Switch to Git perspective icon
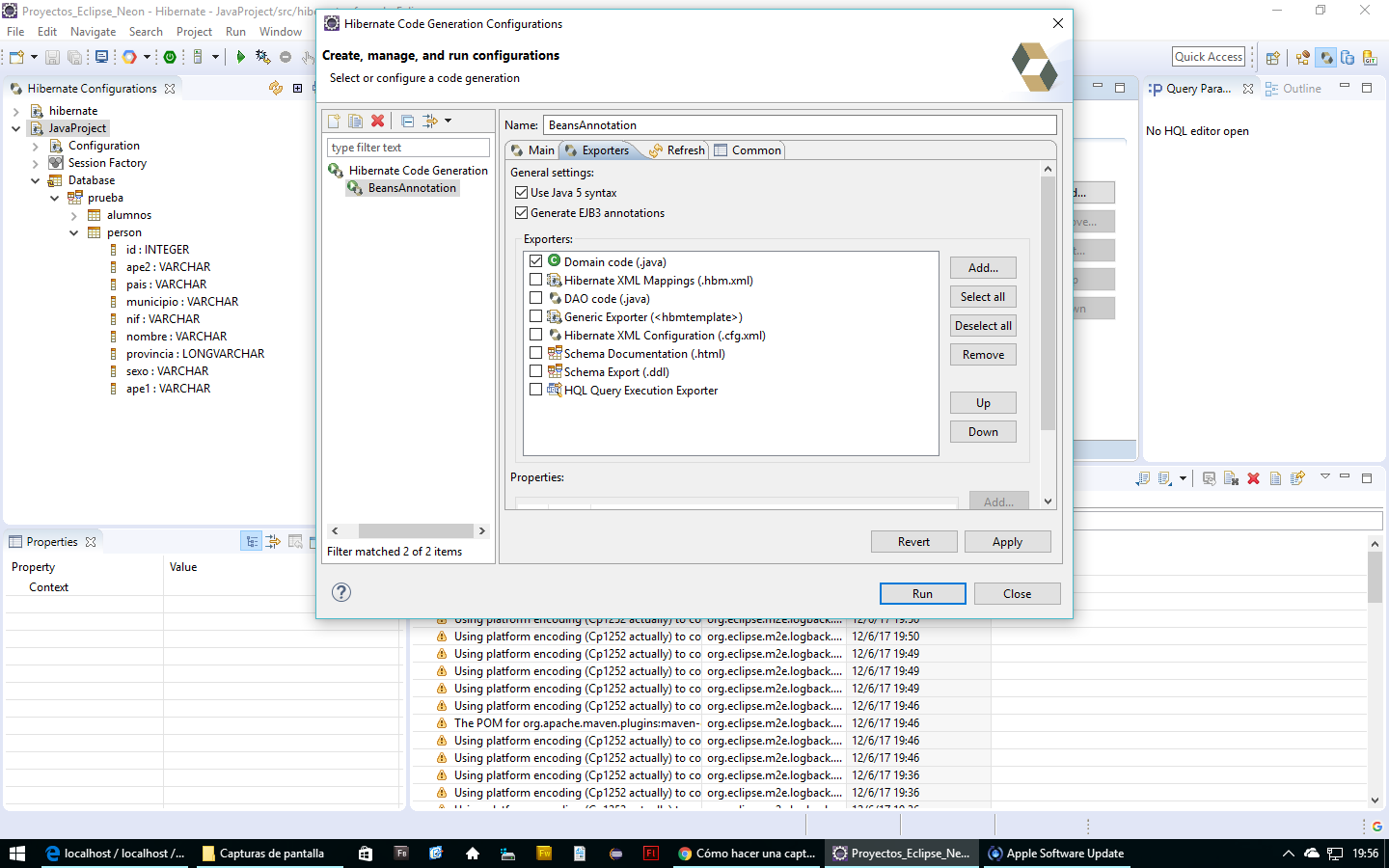Image resolution: width=1389 pixels, height=868 pixels. coord(1370,57)
